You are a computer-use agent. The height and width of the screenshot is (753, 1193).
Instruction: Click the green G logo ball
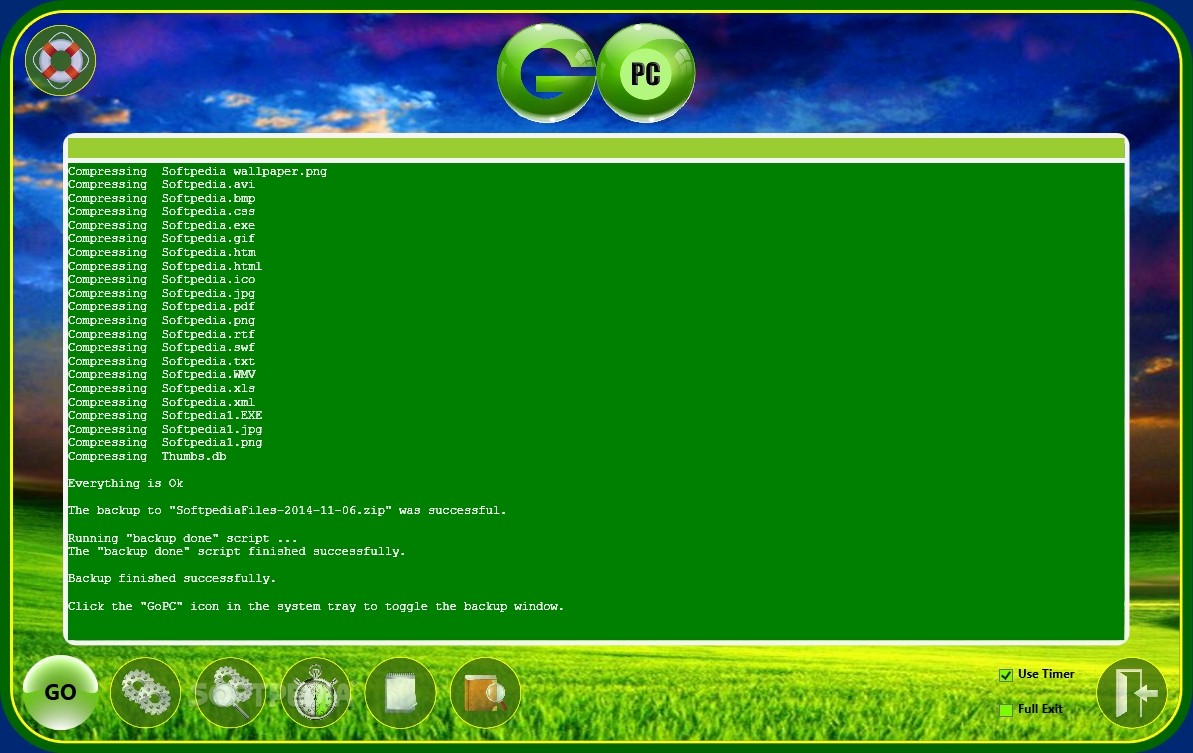[x=546, y=73]
